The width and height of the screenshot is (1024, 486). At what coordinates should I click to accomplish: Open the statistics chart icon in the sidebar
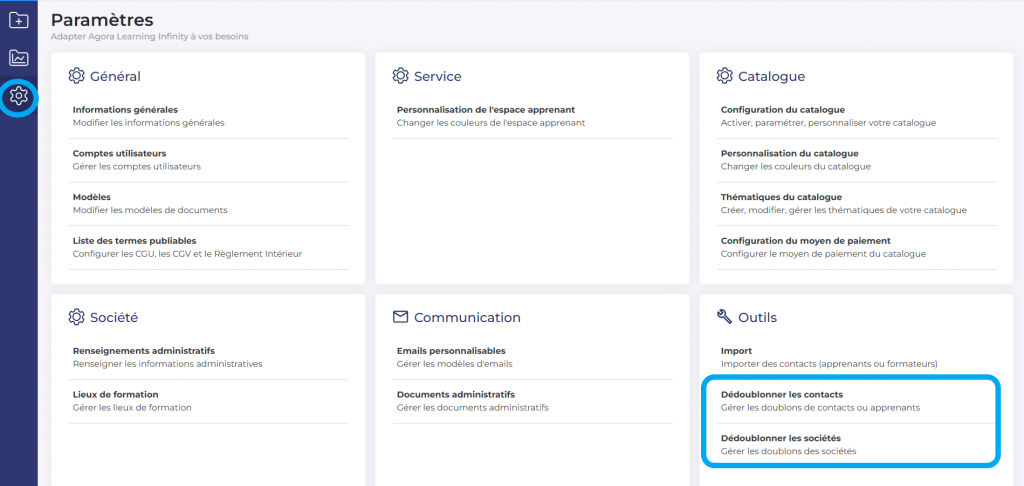click(19, 58)
